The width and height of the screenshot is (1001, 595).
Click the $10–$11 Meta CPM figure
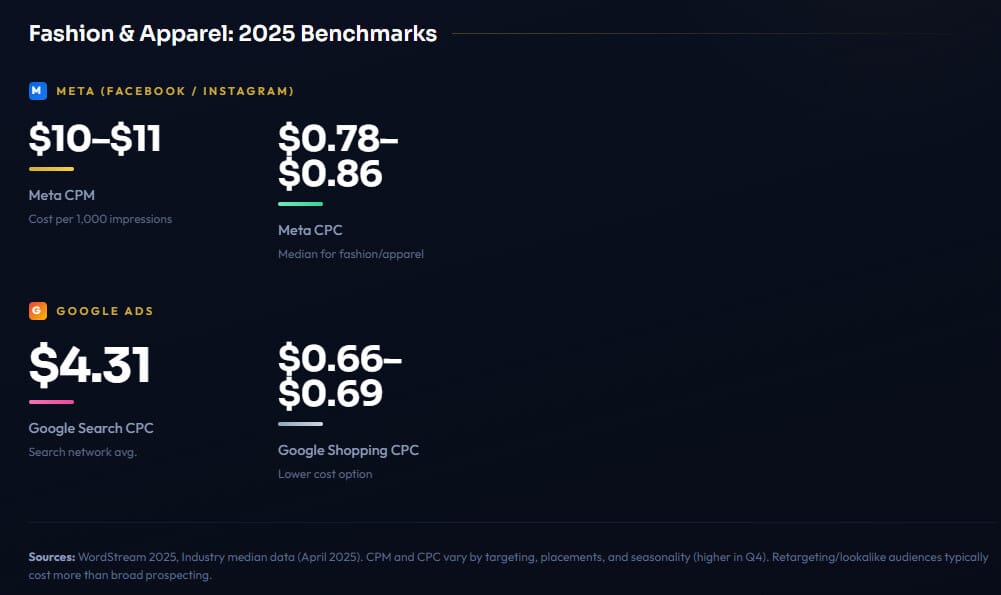coord(94,138)
